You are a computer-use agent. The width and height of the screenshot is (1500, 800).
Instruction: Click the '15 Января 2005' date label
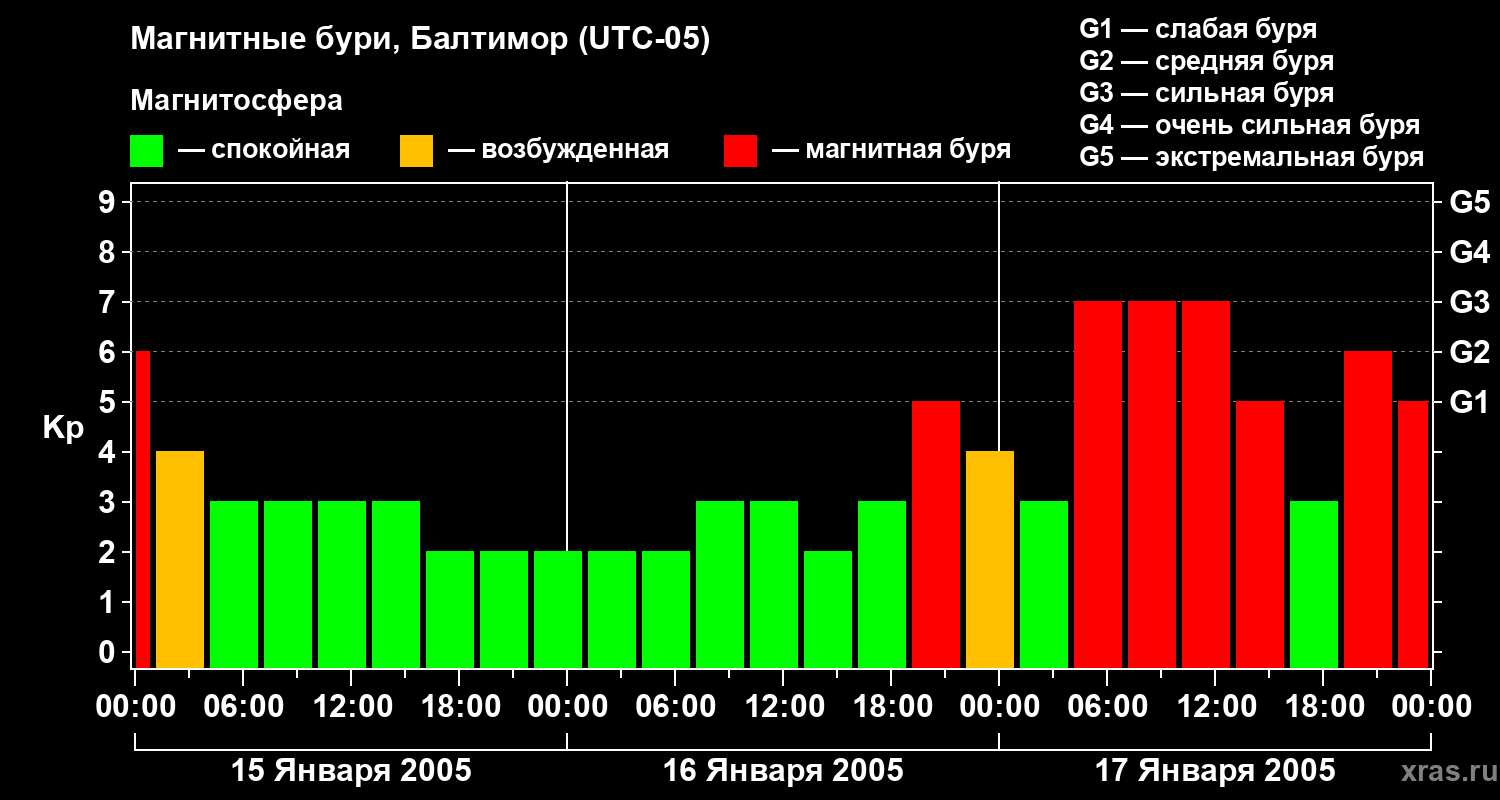(x=351, y=771)
